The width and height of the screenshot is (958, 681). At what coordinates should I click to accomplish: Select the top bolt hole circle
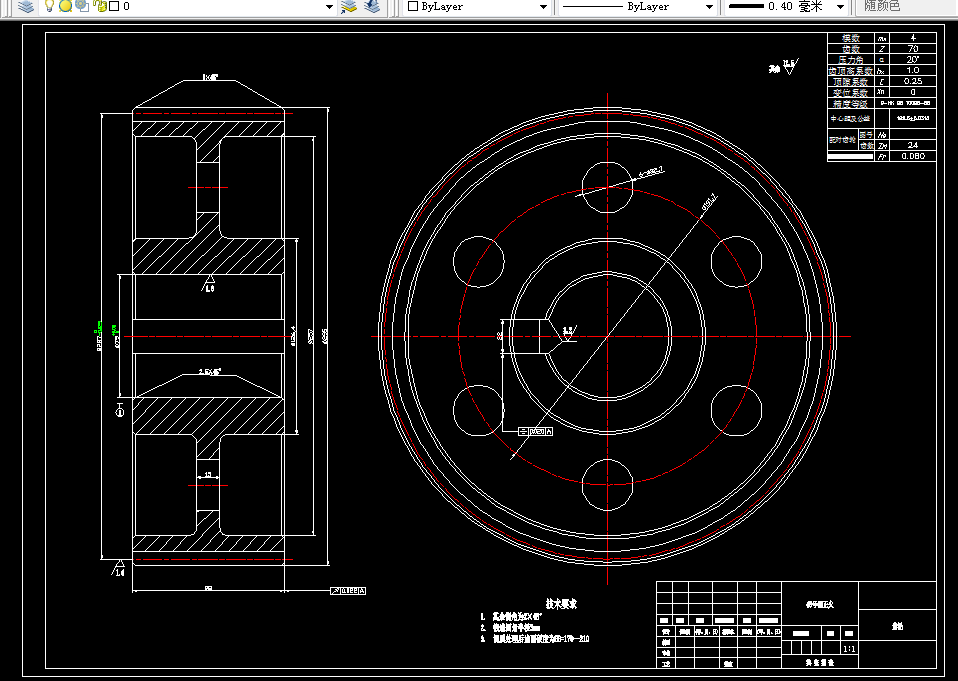(x=607, y=188)
